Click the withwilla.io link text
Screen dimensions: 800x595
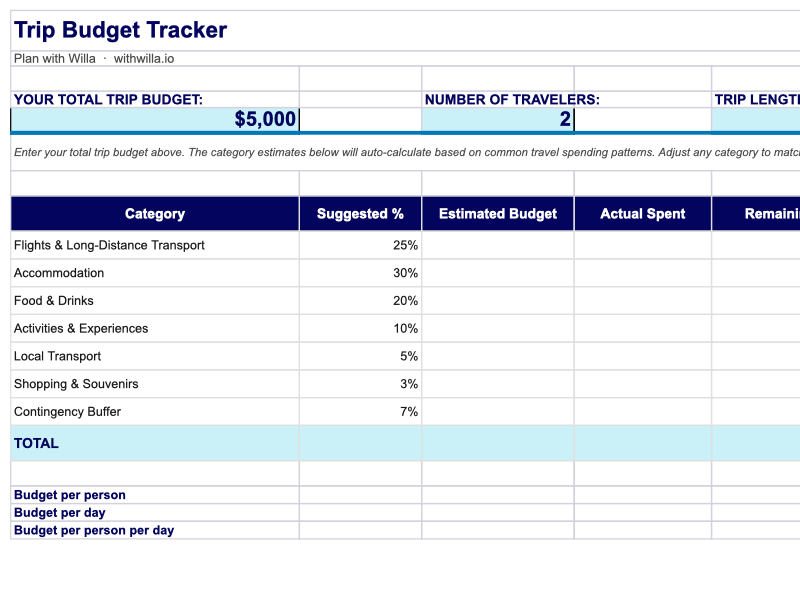click(144, 59)
